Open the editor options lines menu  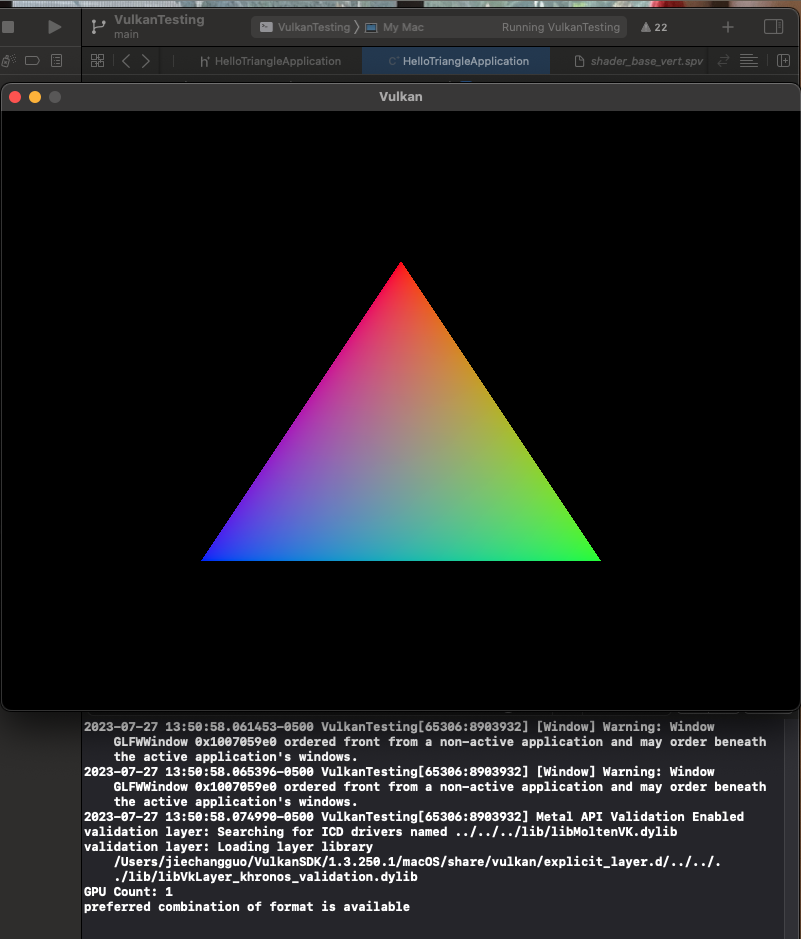tap(748, 61)
